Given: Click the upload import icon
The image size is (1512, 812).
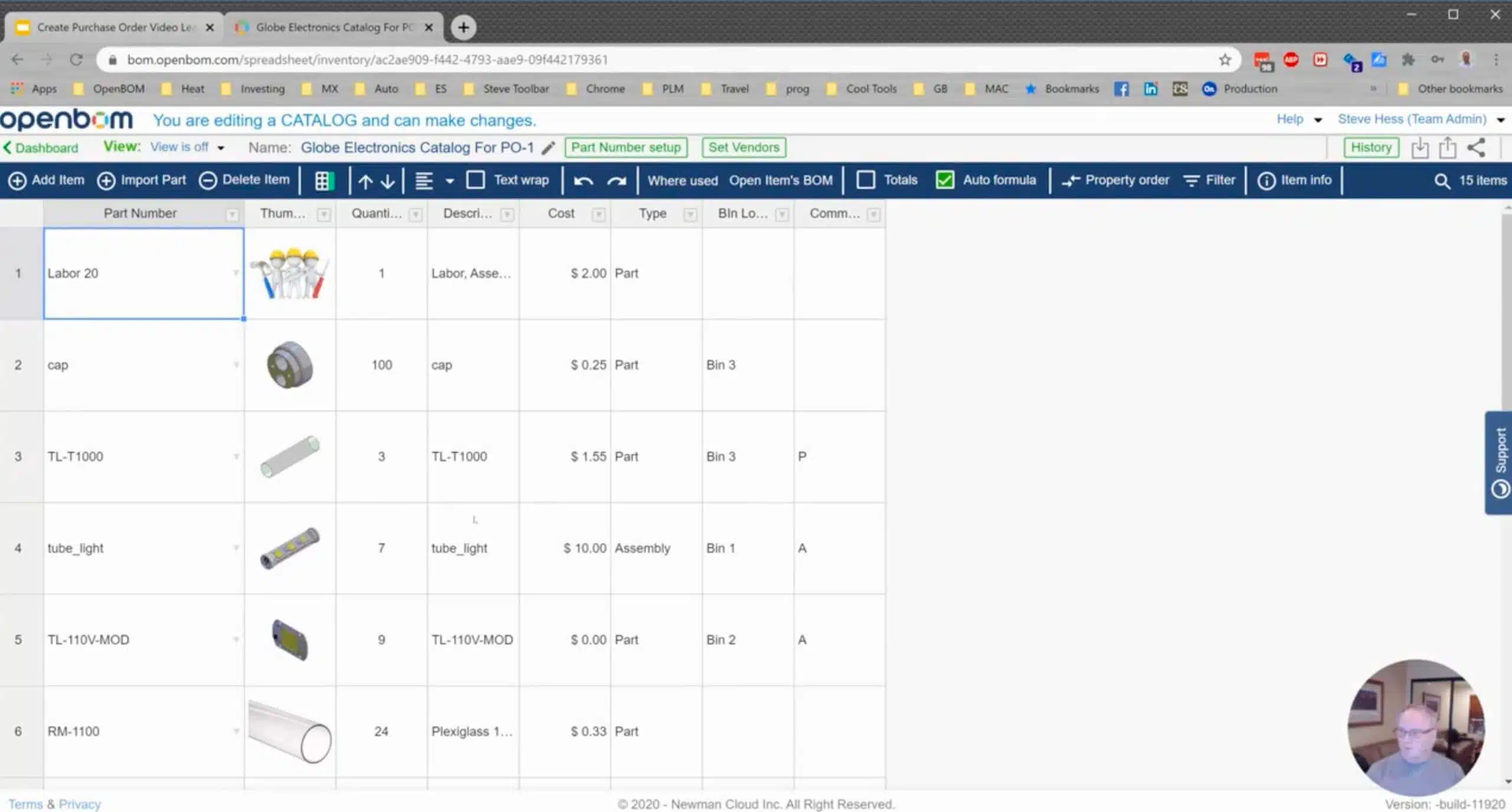Looking at the screenshot, I should click(1448, 148).
